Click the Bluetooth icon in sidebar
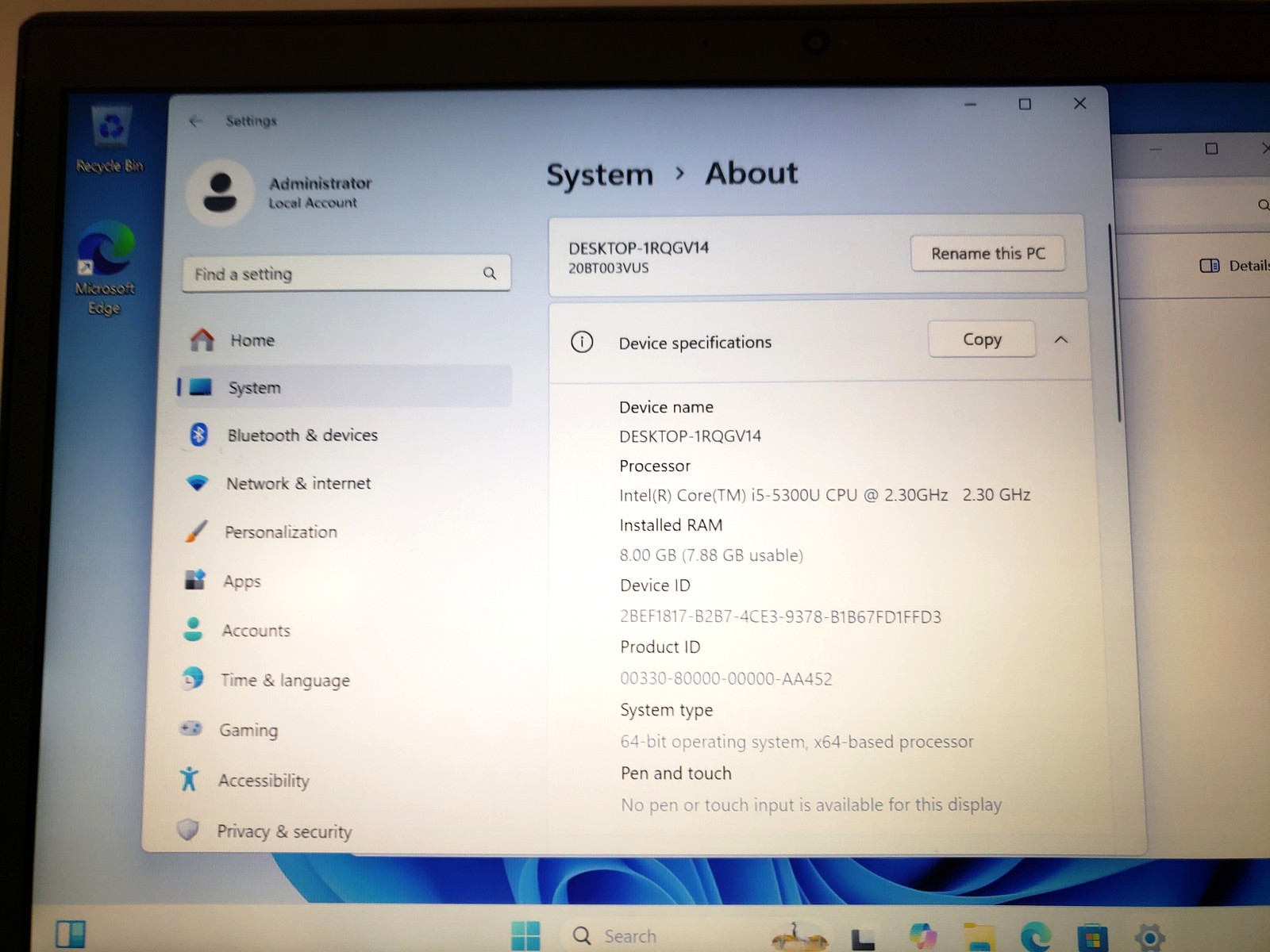 [198, 434]
